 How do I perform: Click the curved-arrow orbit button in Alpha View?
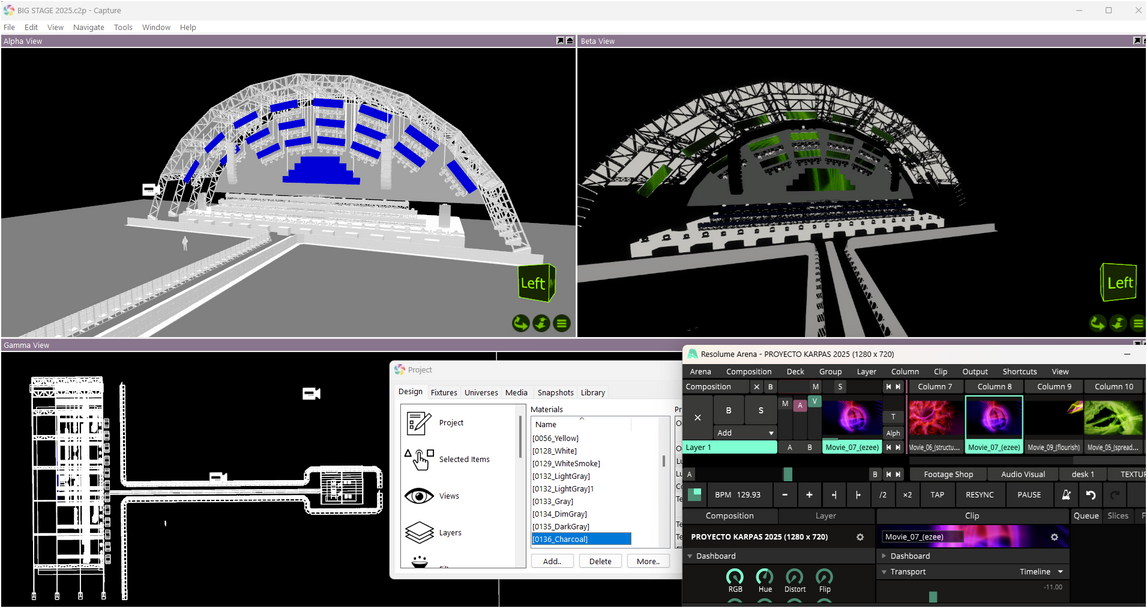point(520,323)
